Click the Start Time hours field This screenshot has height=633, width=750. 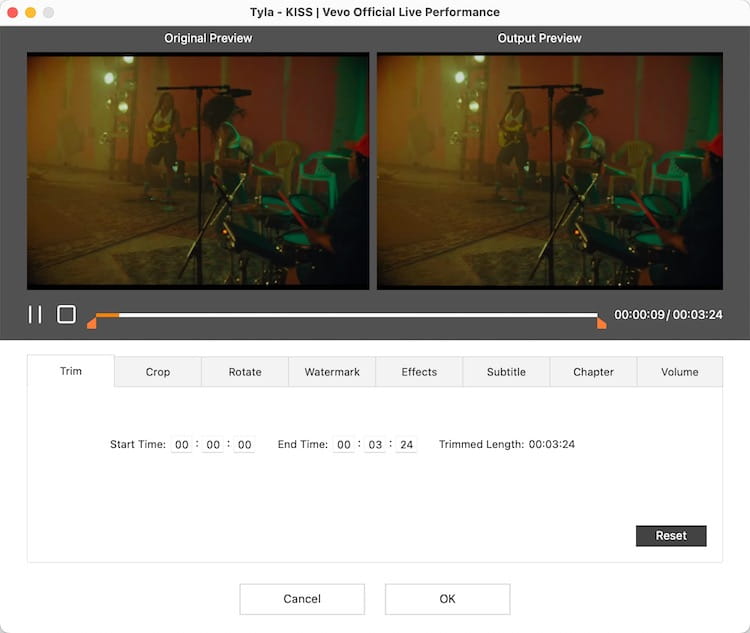coord(182,444)
